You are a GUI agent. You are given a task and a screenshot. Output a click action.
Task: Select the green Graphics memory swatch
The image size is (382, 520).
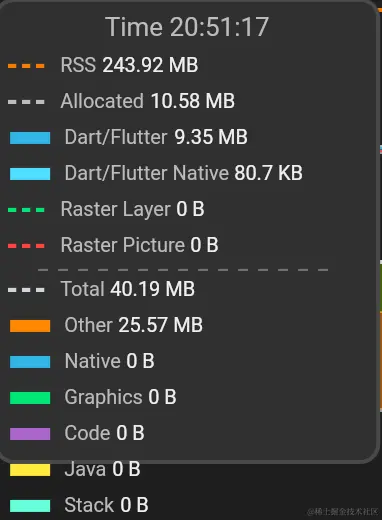(x=30, y=398)
